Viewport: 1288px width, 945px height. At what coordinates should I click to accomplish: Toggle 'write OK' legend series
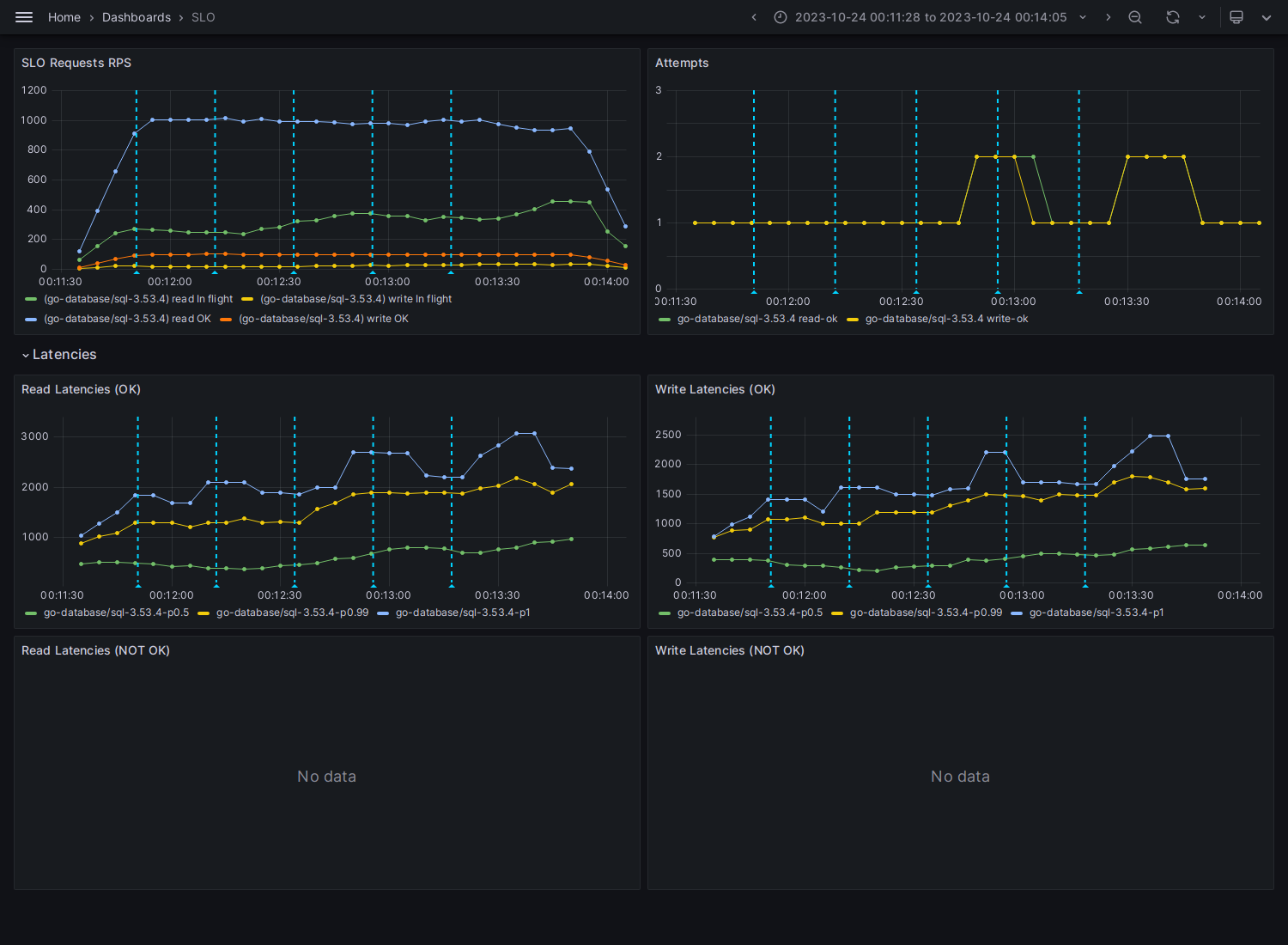click(324, 319)
